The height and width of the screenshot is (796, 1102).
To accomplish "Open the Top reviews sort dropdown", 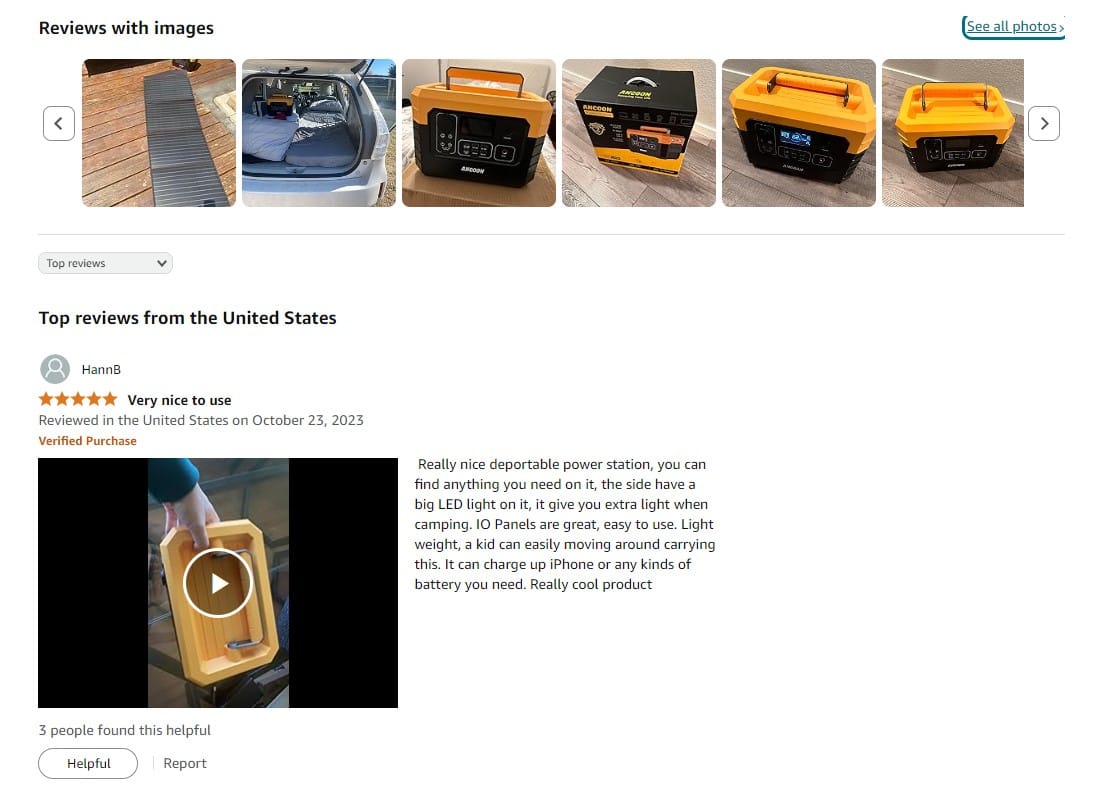I will 105,263.
